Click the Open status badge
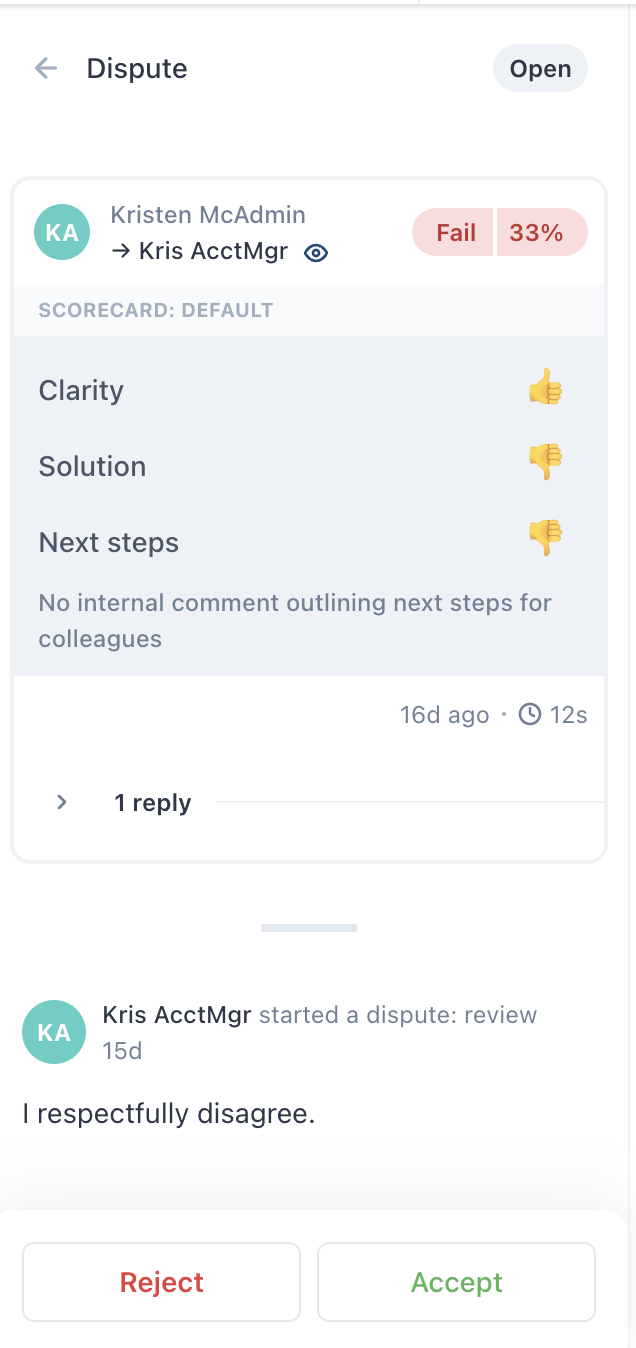The image size is (636, 1348). pos(540,69)
